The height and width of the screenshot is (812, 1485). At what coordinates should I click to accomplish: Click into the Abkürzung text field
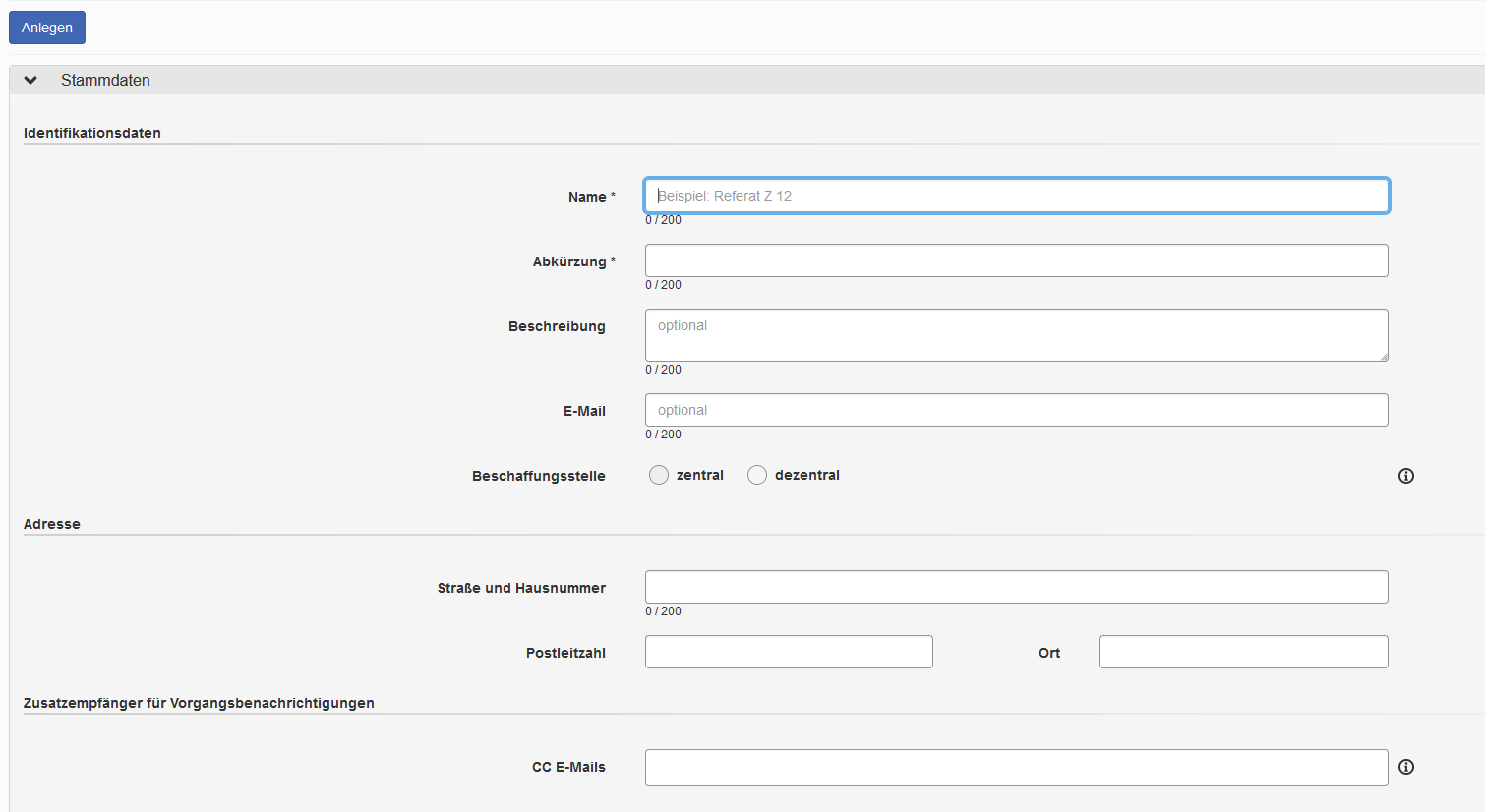(x=1016, y=261)
